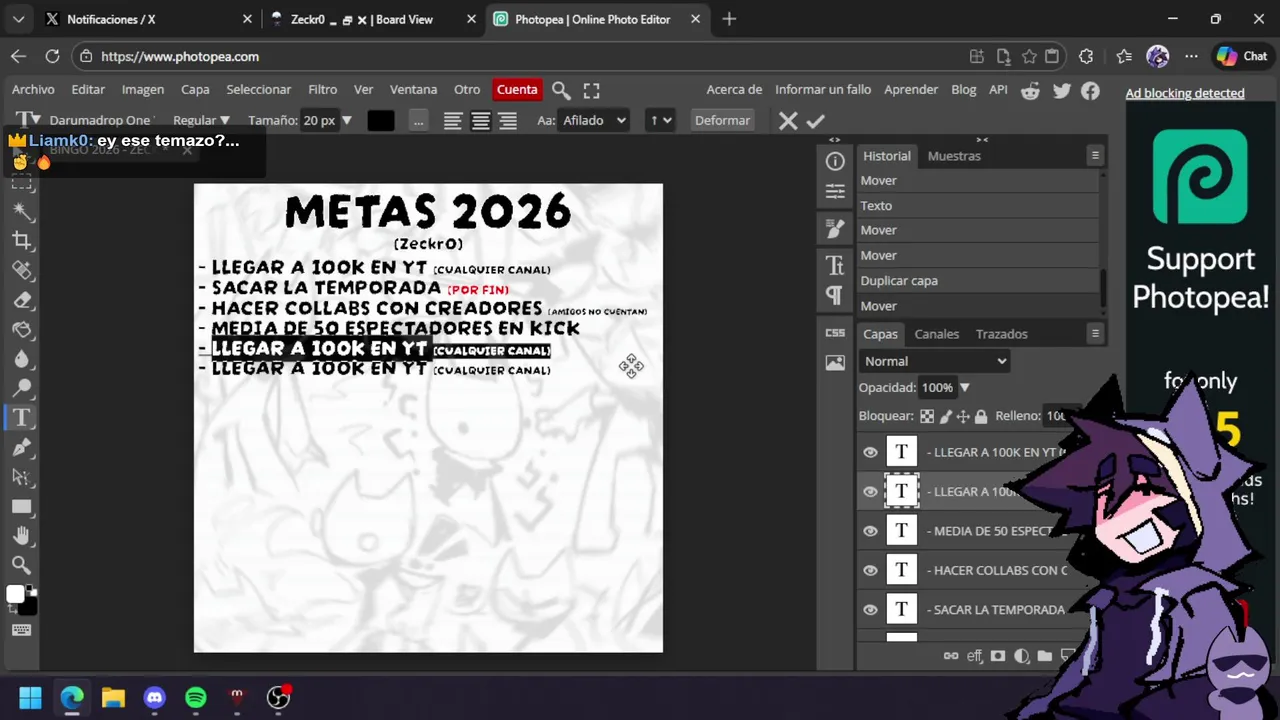The image size is (1280, 720).
Task: Open the Historial panel menu icon
Action: 1095,156
